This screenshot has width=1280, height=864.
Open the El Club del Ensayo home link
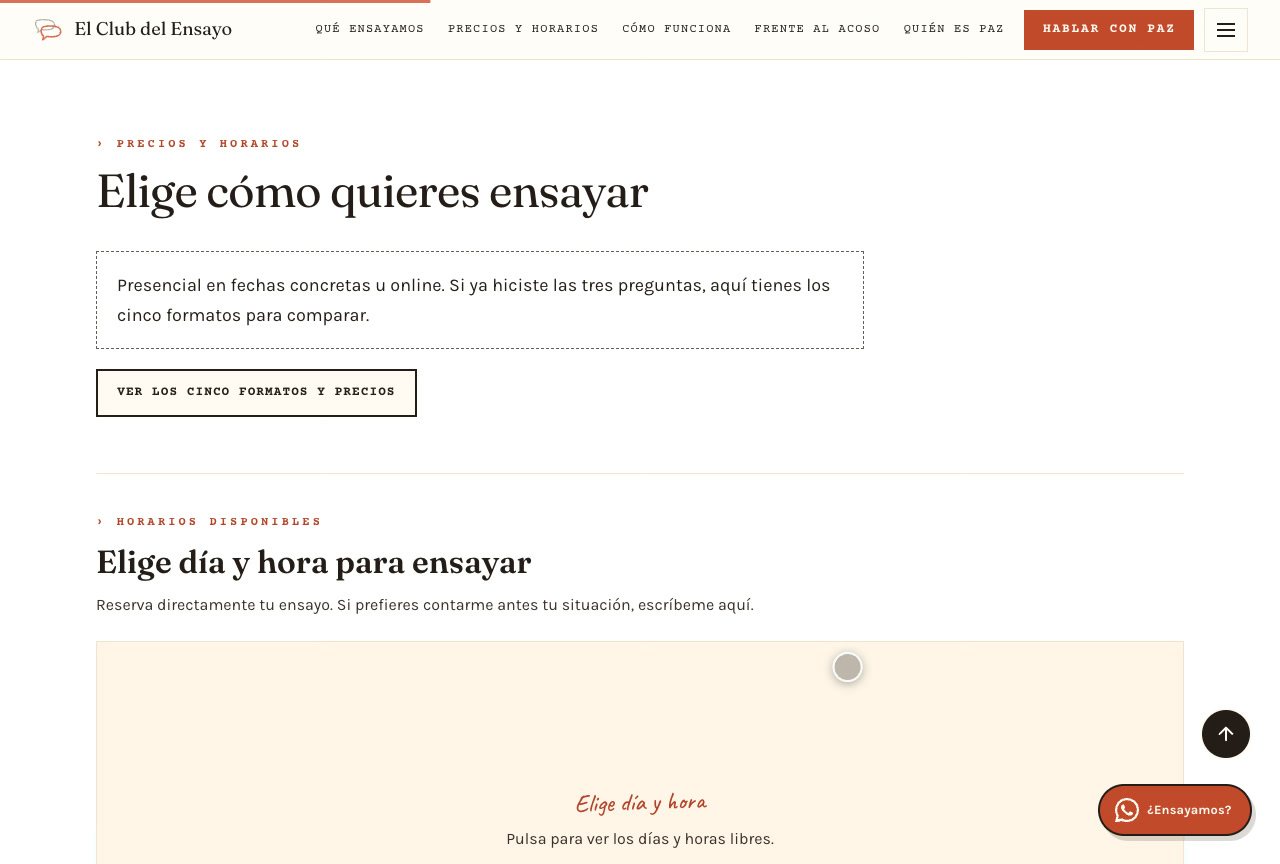click(134, 30)
